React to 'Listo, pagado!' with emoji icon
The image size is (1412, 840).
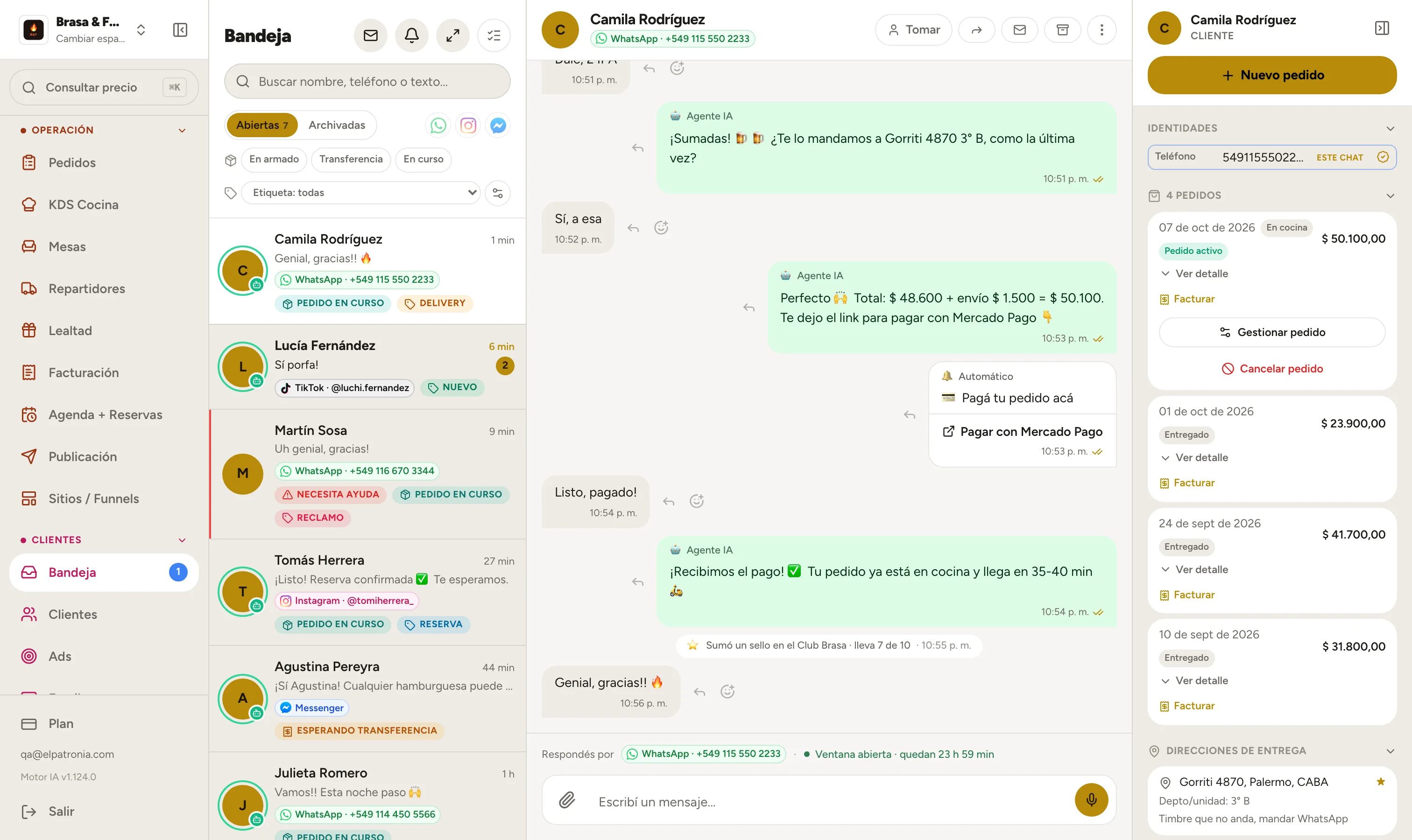coord(697,502)
